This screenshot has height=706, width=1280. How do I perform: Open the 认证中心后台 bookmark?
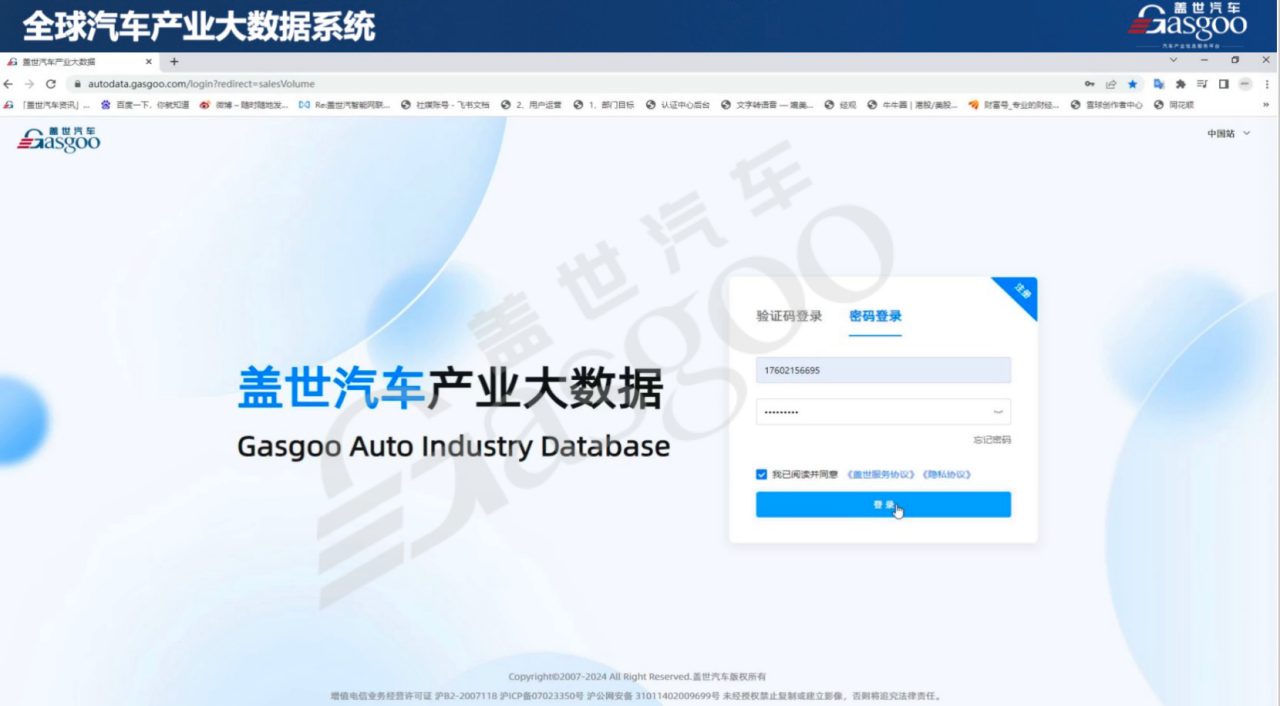[677, 104]
